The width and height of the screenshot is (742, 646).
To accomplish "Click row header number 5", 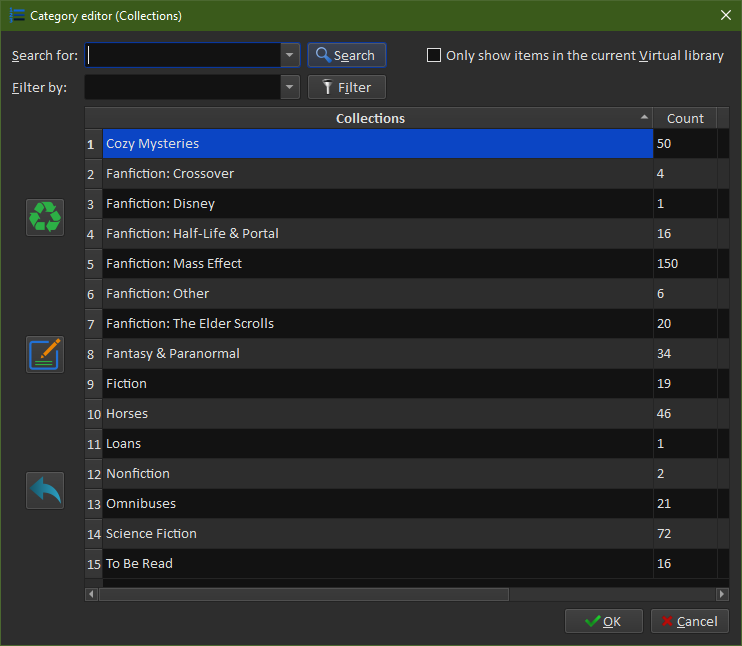I will (94, 264).
